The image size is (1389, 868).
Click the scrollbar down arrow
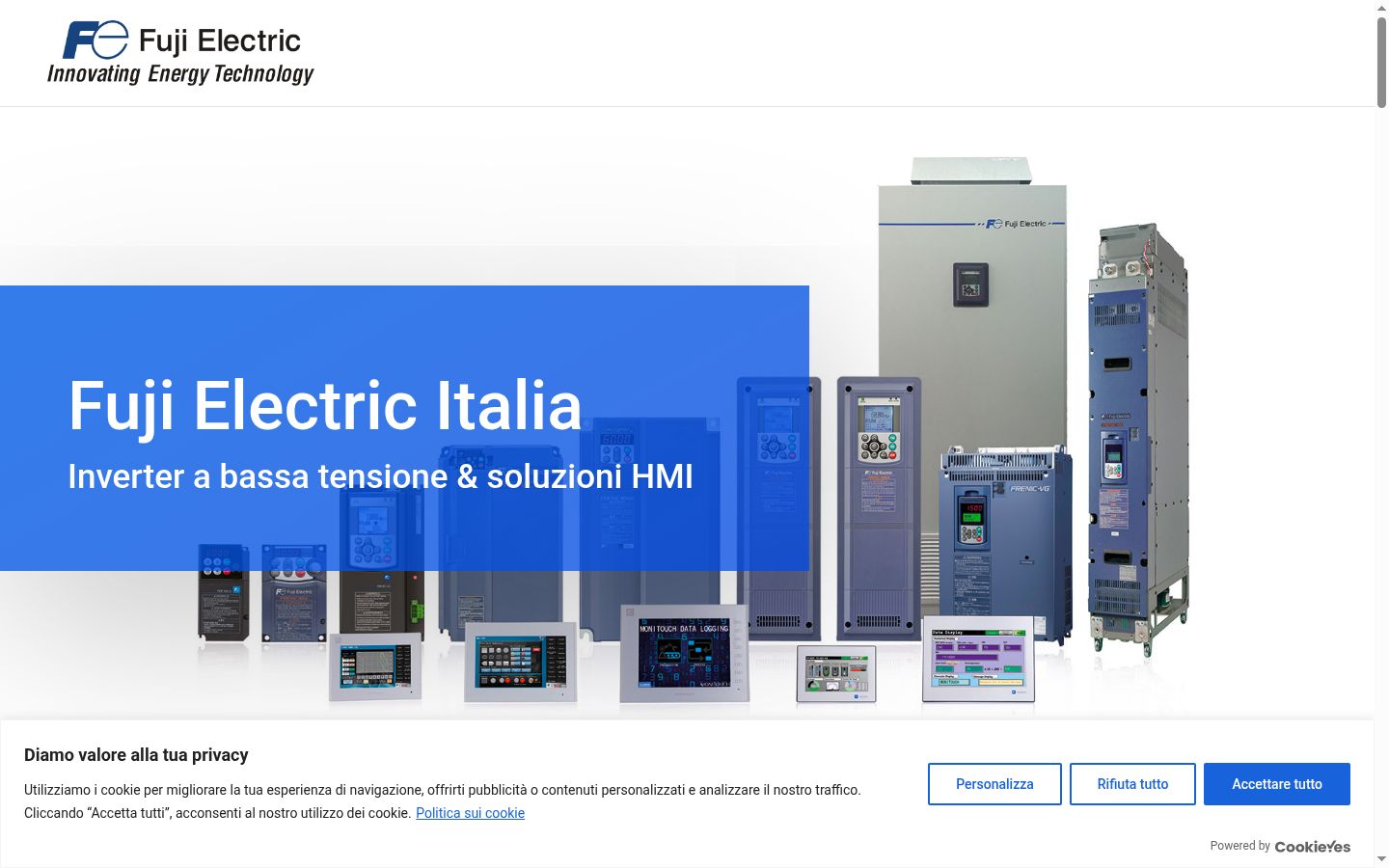pyautogui.click(x=1381, y=859)
